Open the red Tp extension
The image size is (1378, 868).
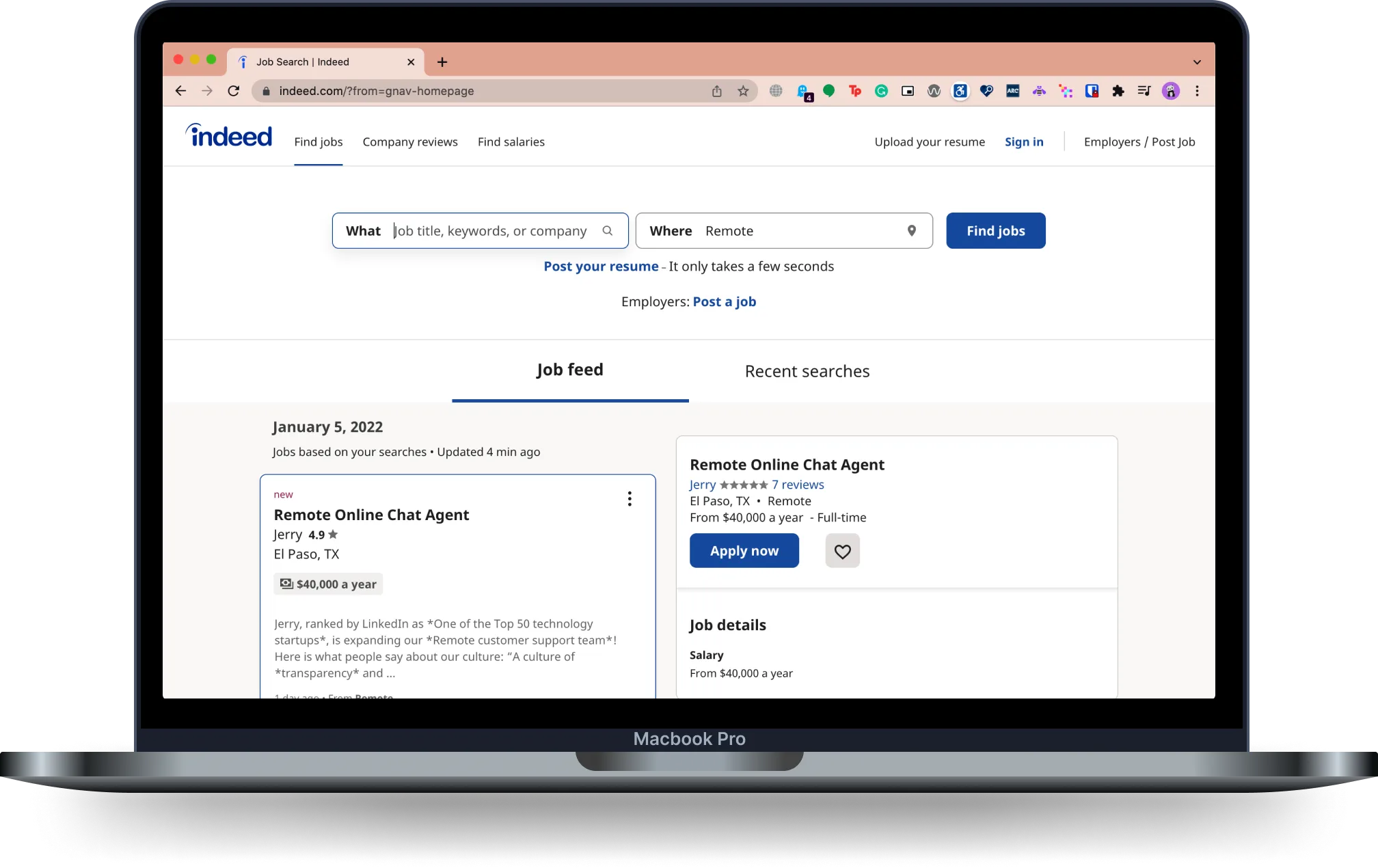tap(855, 91)
